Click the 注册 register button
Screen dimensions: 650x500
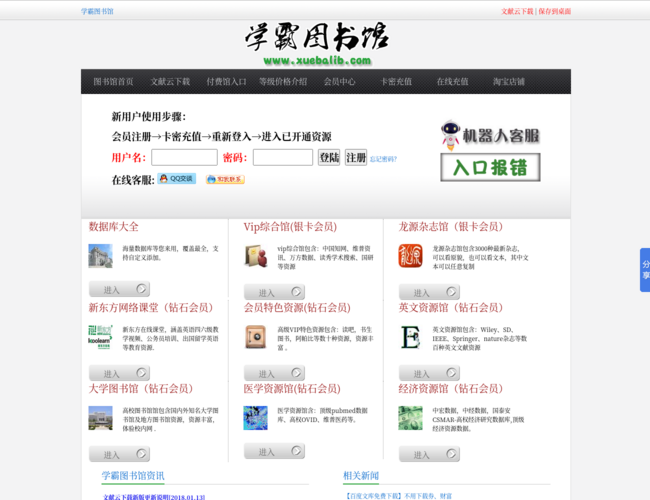pos(356,158)
